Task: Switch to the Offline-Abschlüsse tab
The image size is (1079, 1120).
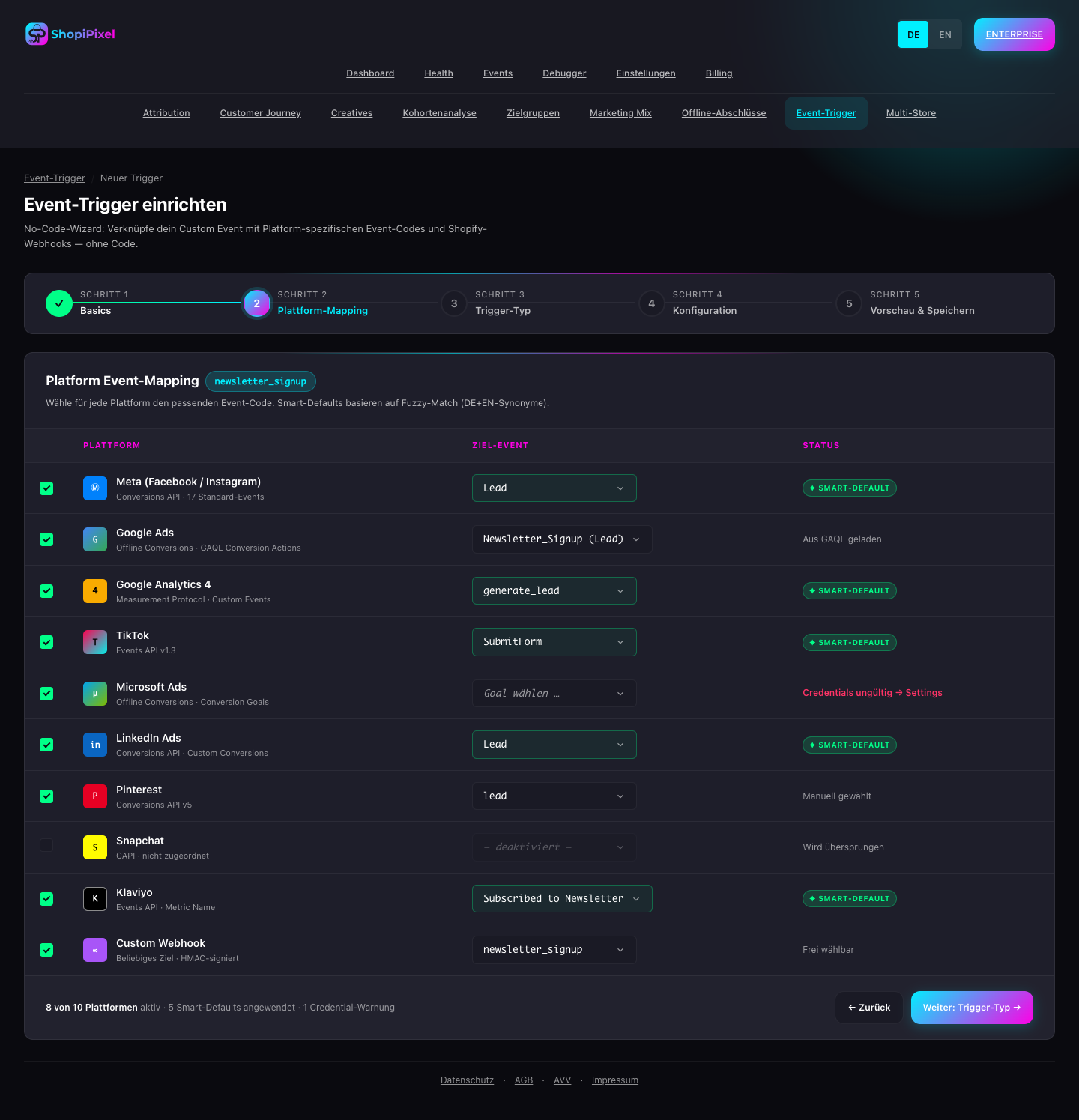Action: click(x=724, y=113)
